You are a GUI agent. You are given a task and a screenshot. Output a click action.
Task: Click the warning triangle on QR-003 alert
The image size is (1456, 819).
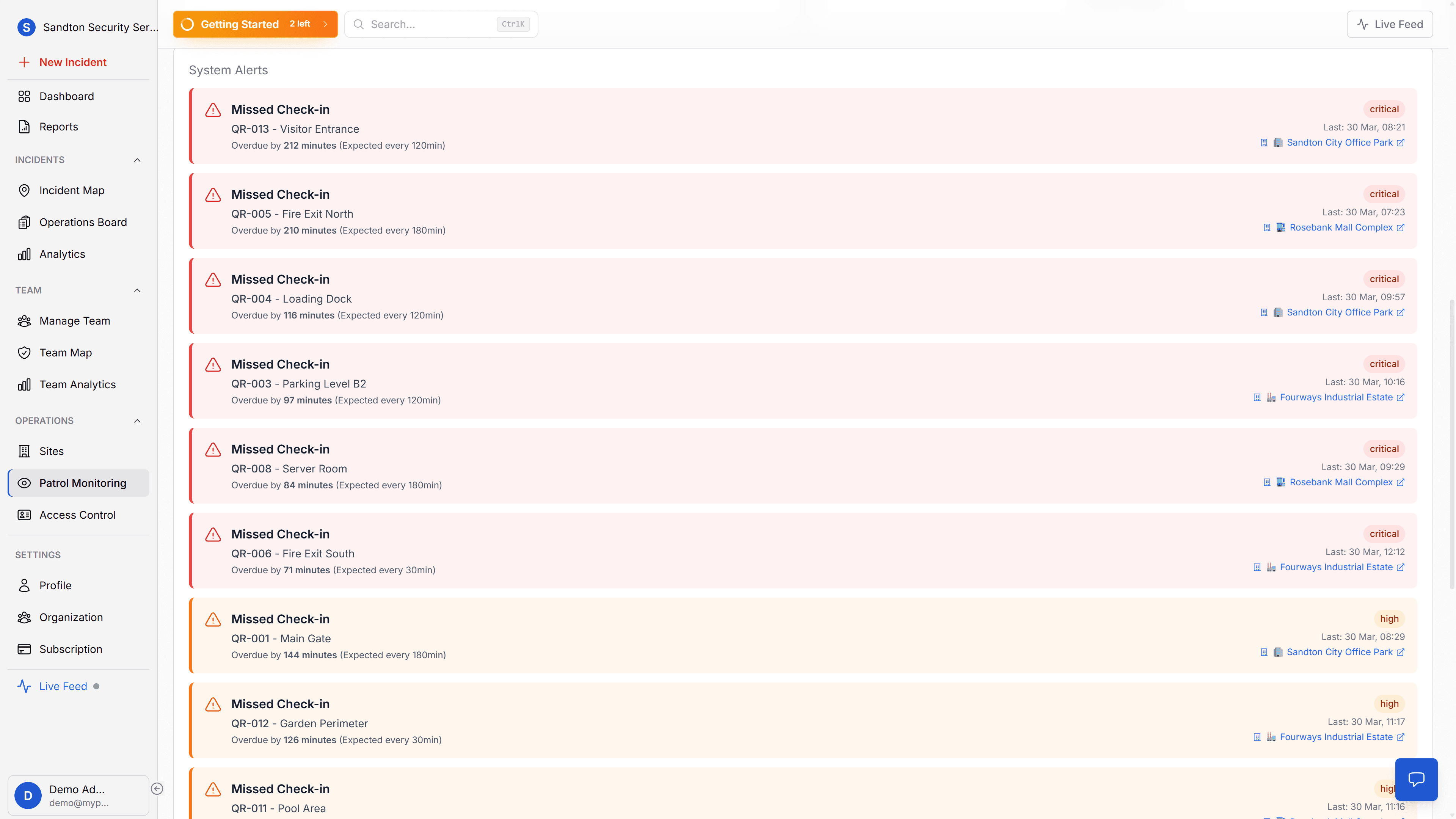213,364
